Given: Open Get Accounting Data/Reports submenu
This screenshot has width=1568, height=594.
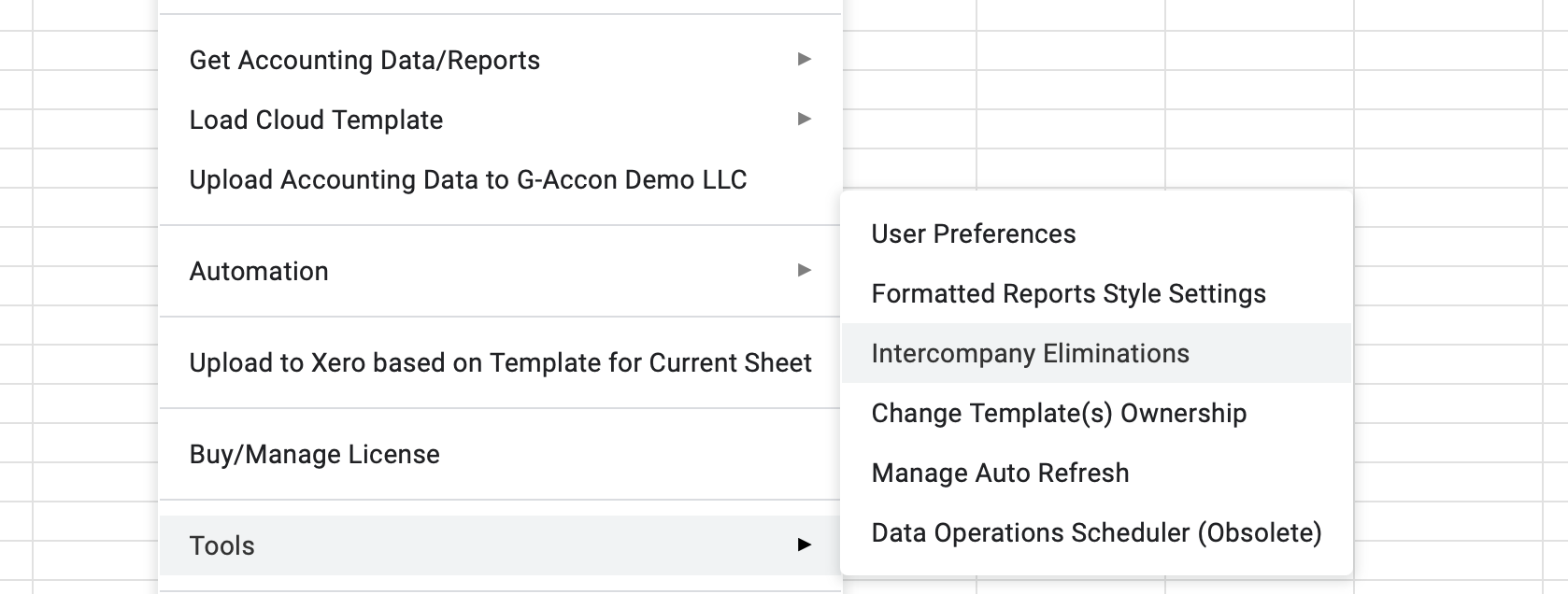Looking at the screenshot, I should click(x=364, y=61).
